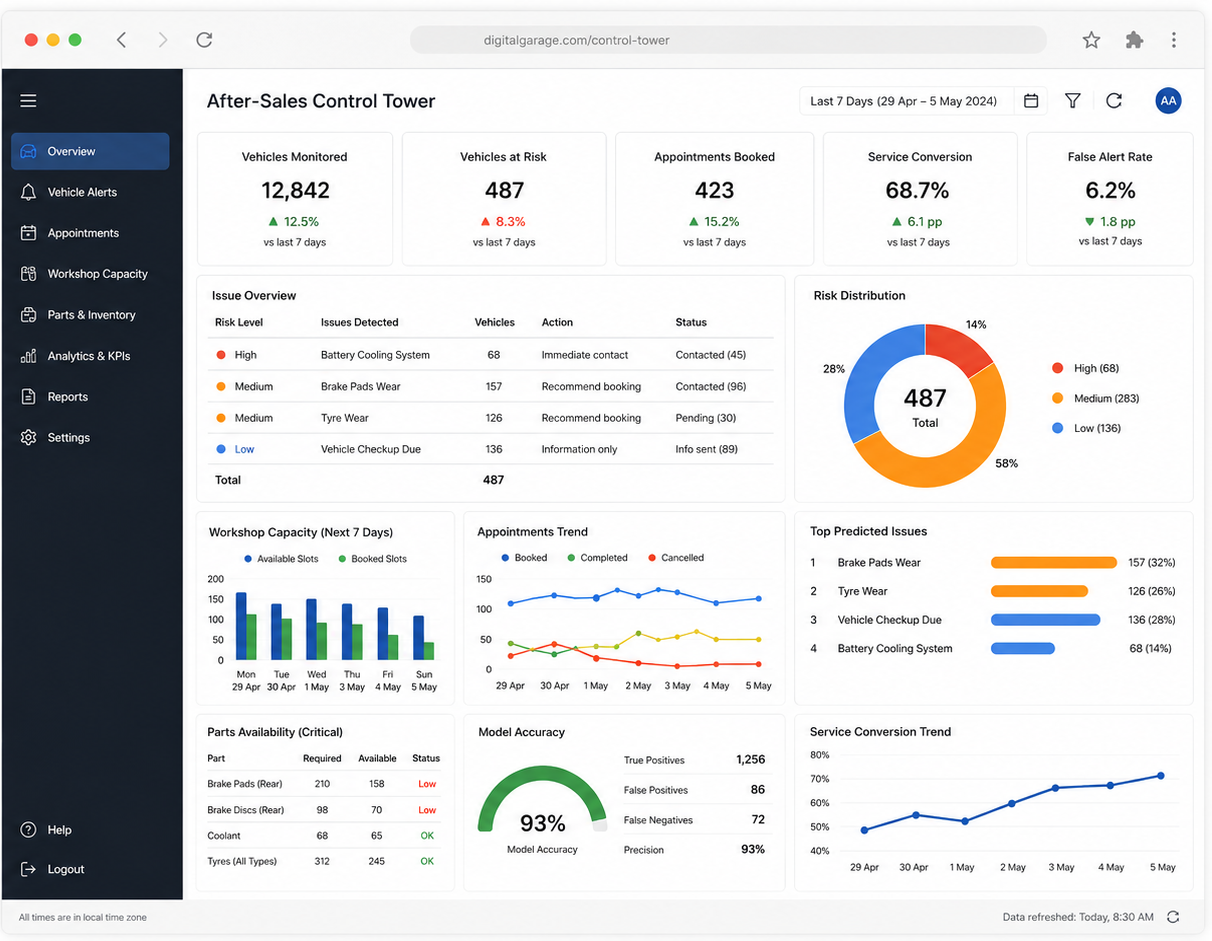Select the Battery Cooling System issue row
This screenshot has width=1212, height=941.
[493, 355]
